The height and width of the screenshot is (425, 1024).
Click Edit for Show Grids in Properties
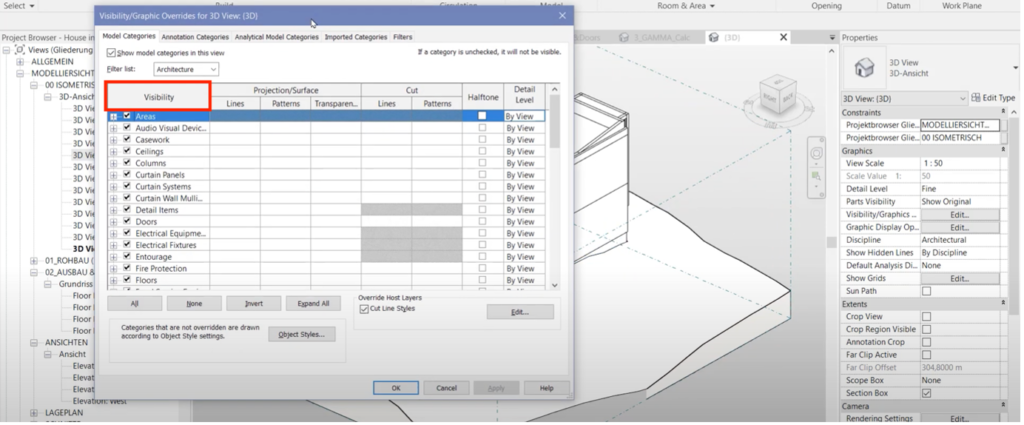(x=960, y=279)
